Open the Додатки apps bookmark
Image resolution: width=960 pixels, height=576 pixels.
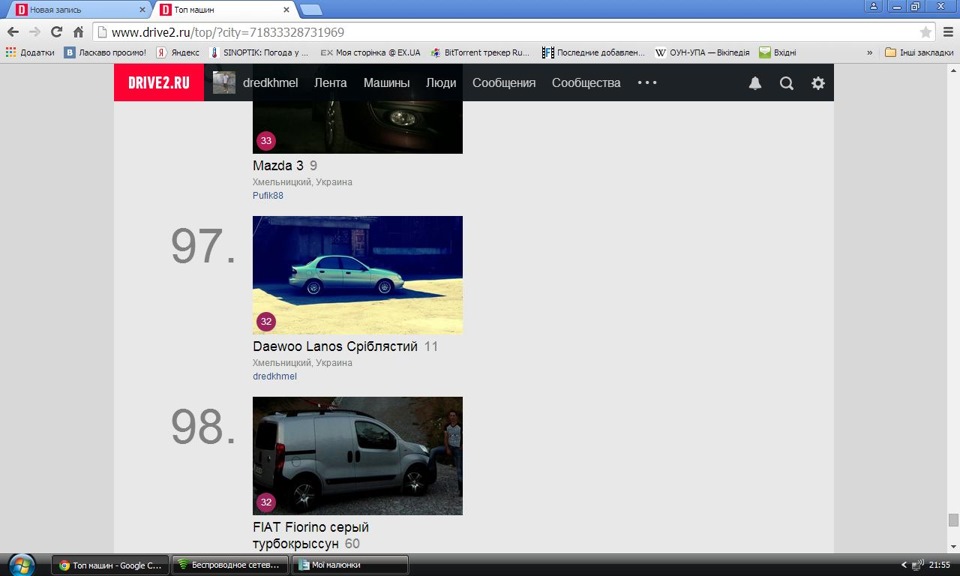click(x=30, y=53)
